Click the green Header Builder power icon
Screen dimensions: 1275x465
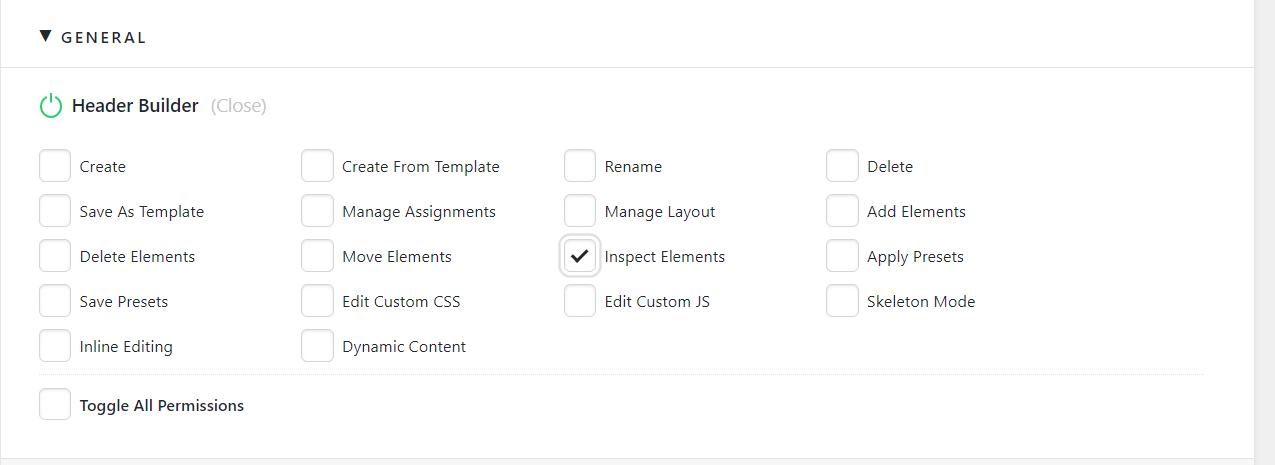51,106
